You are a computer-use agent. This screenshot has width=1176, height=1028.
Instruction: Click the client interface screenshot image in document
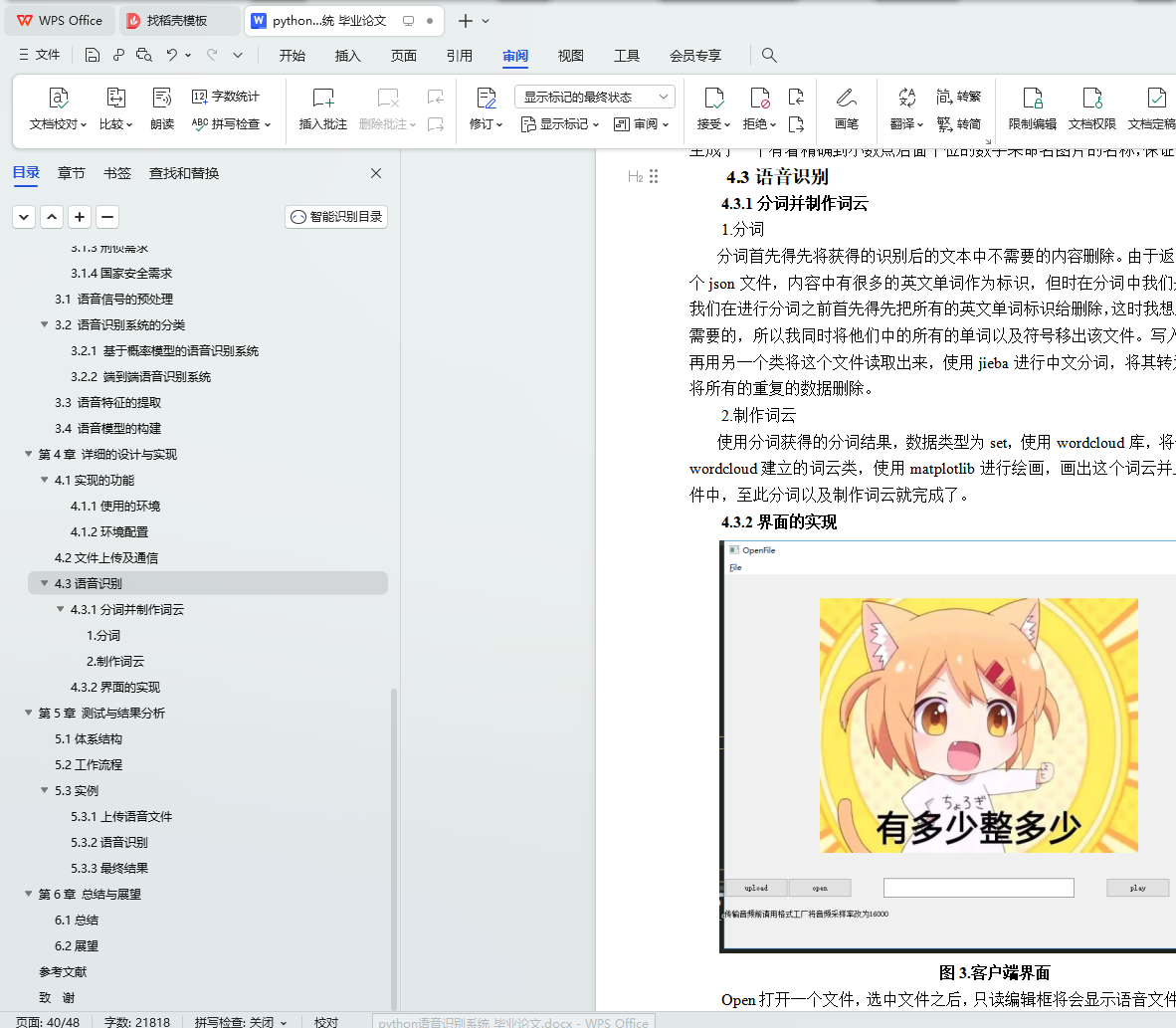tap(947, 746)
